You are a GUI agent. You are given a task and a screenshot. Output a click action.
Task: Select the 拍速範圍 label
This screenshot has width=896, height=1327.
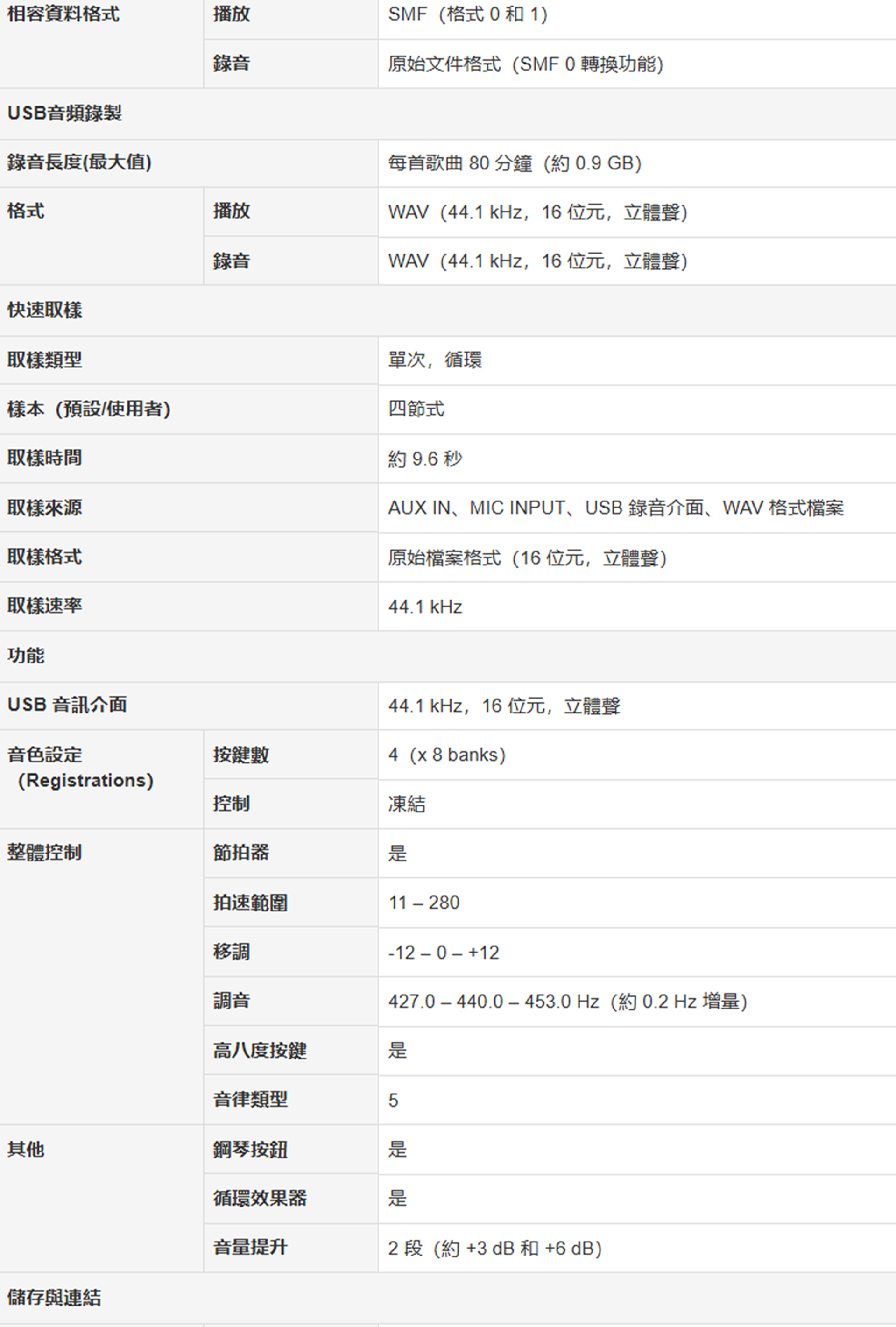250,903
